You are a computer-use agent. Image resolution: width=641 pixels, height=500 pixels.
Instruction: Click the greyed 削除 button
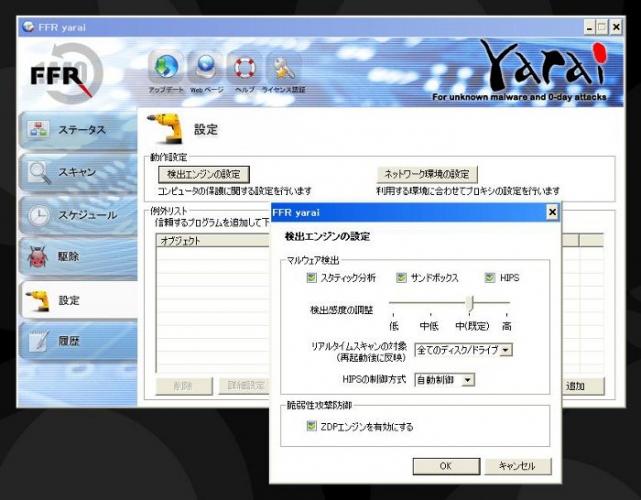184,386
